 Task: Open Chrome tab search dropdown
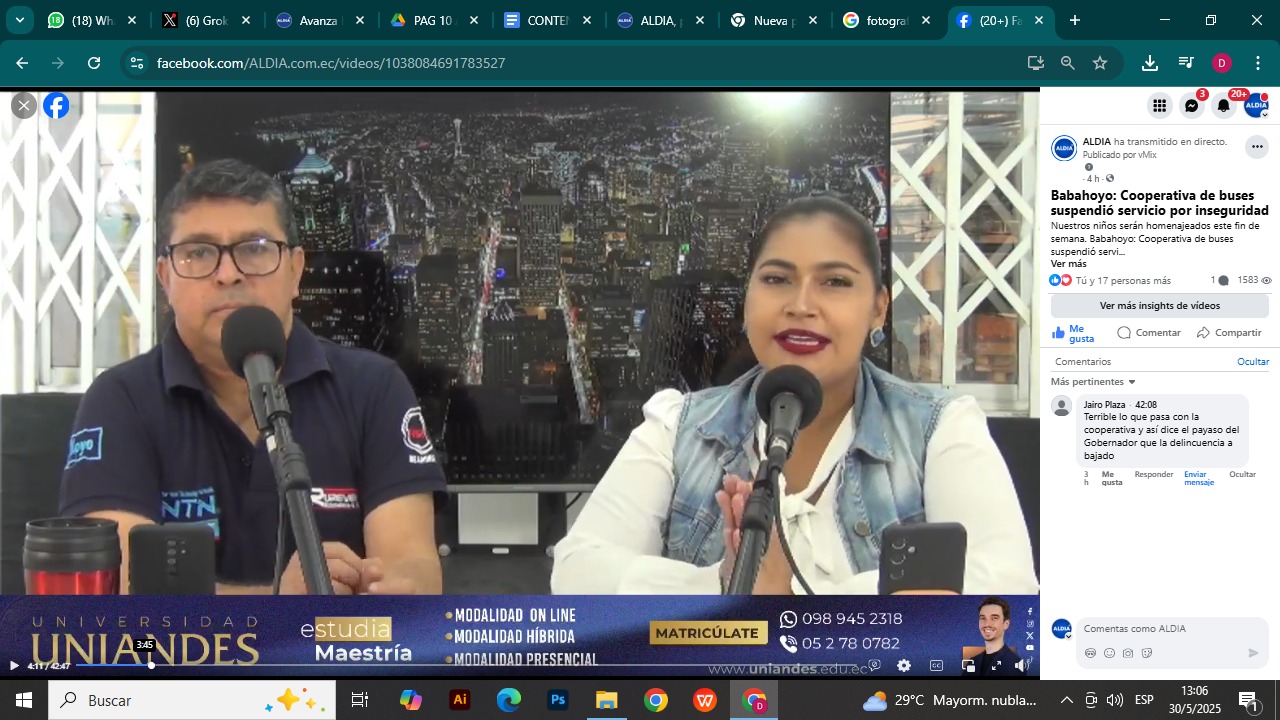click(x=19, y=20)
